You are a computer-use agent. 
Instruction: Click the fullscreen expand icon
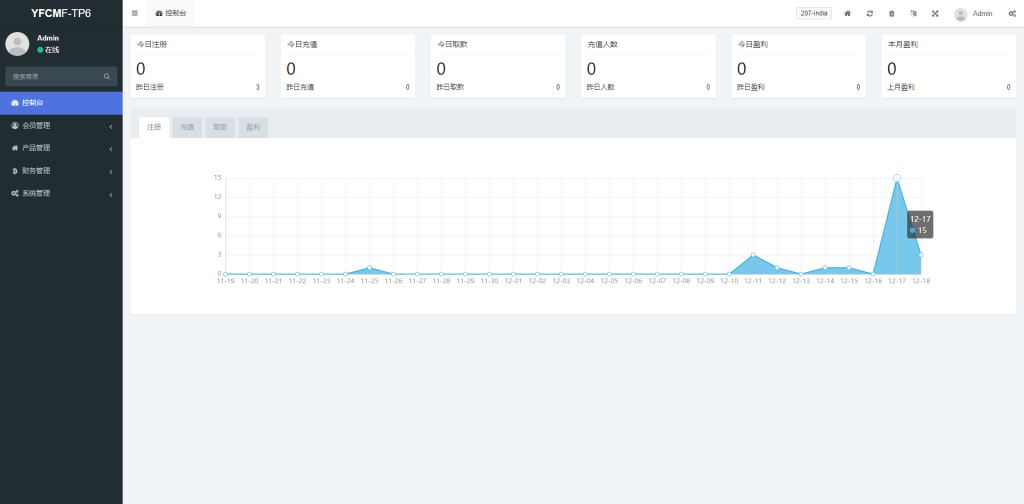[x=935, y=13]
